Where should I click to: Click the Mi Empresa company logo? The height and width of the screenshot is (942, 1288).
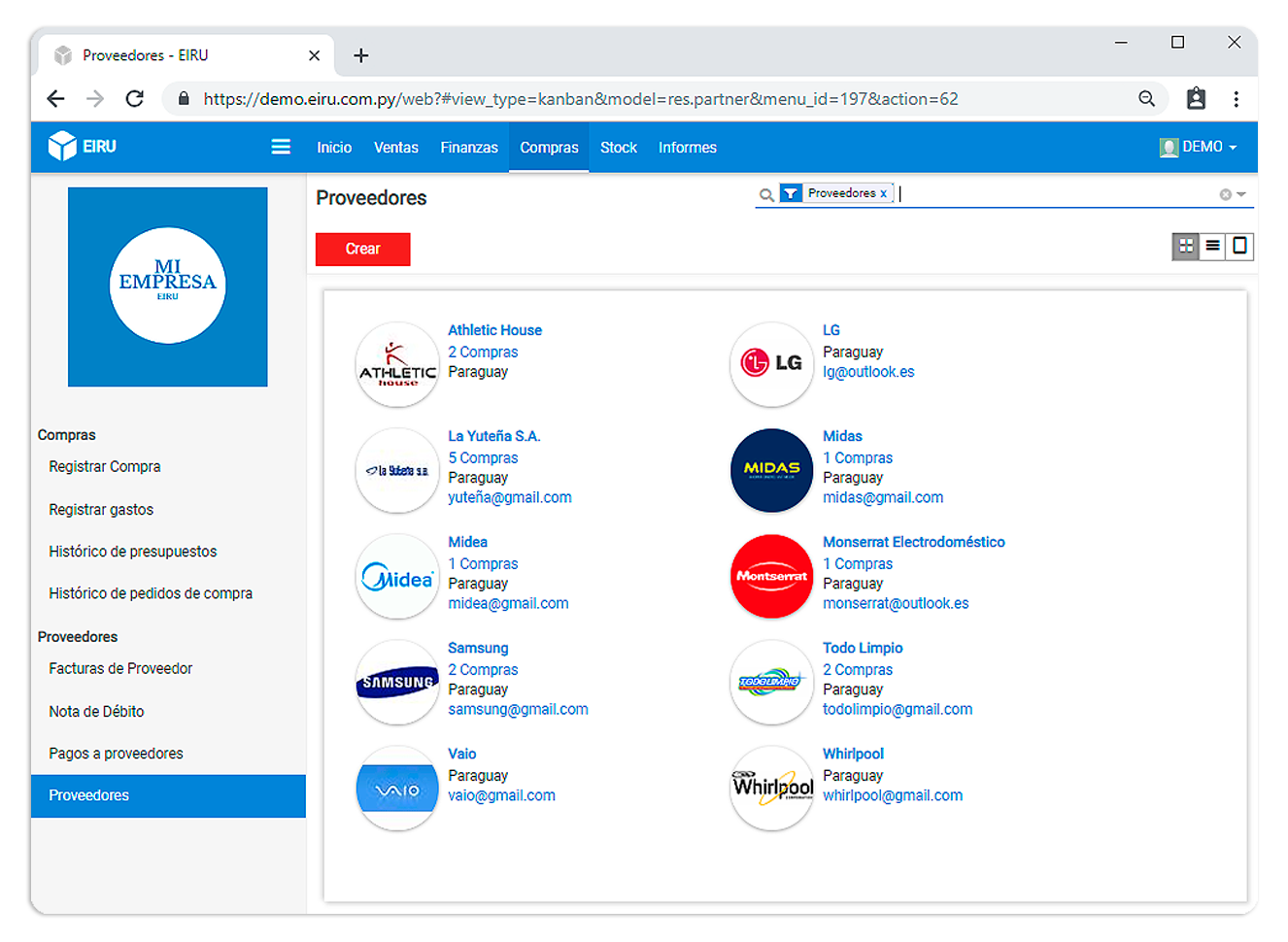pyautogui.click(x=168, y=286)
